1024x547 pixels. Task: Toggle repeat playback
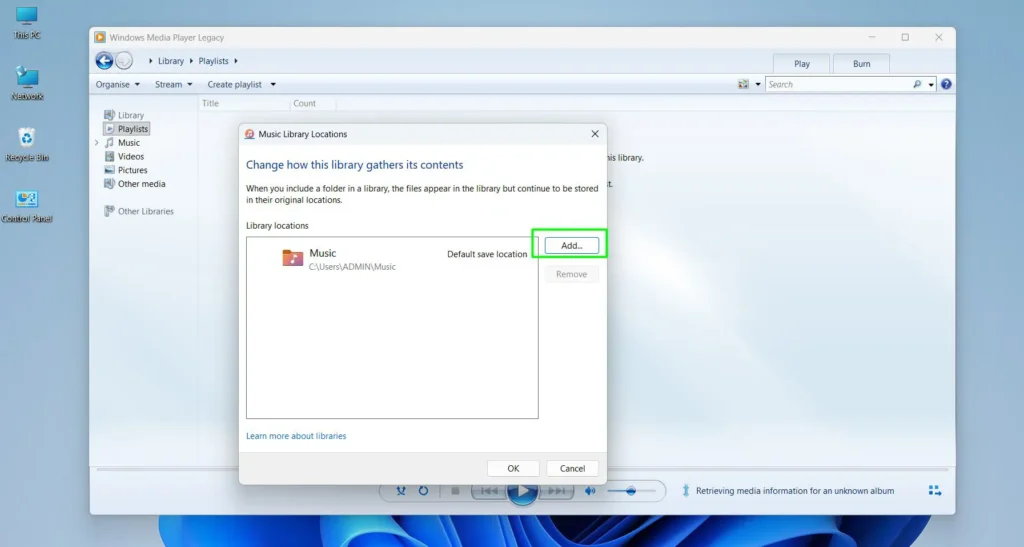coord(423,491)
